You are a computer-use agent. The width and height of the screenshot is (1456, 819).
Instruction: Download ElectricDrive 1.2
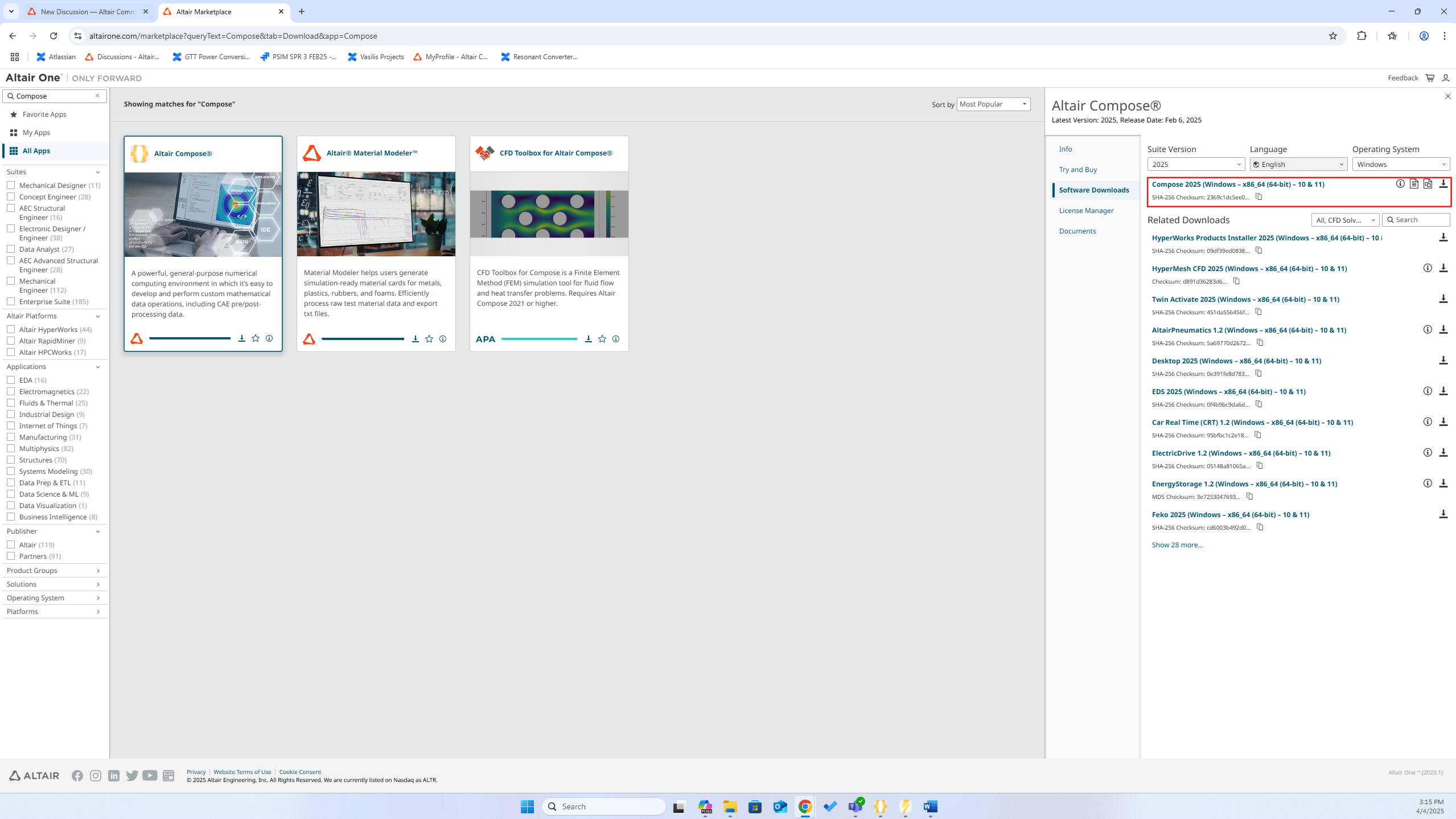tap(1443, 453)
